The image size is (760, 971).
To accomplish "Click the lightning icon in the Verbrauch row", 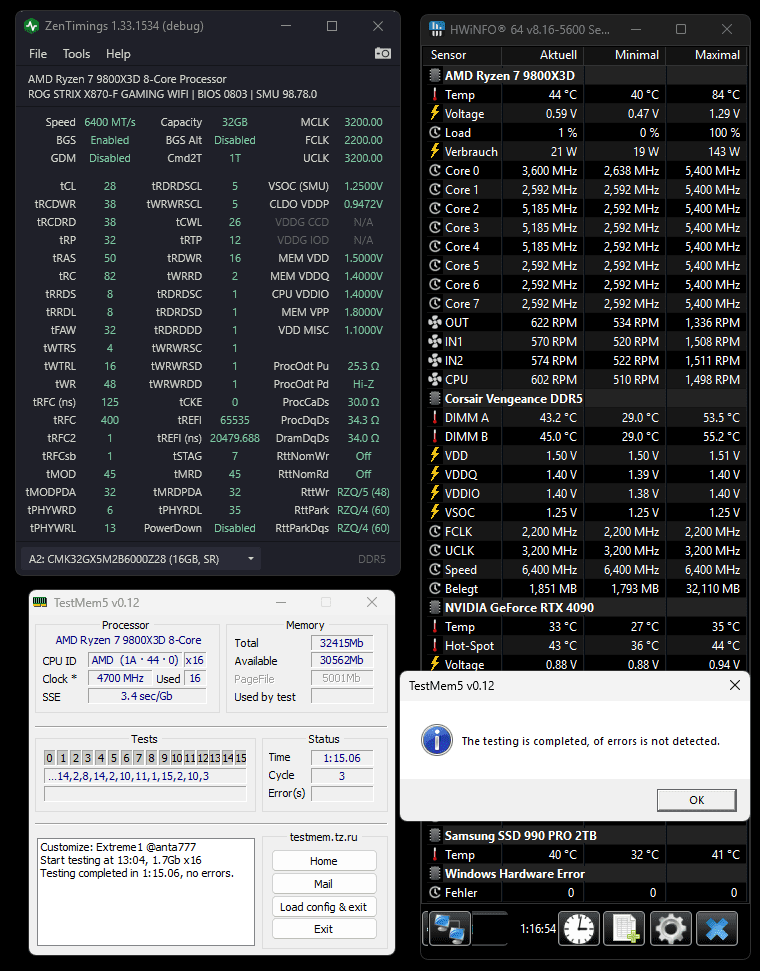I will click(x=435, y=151).
